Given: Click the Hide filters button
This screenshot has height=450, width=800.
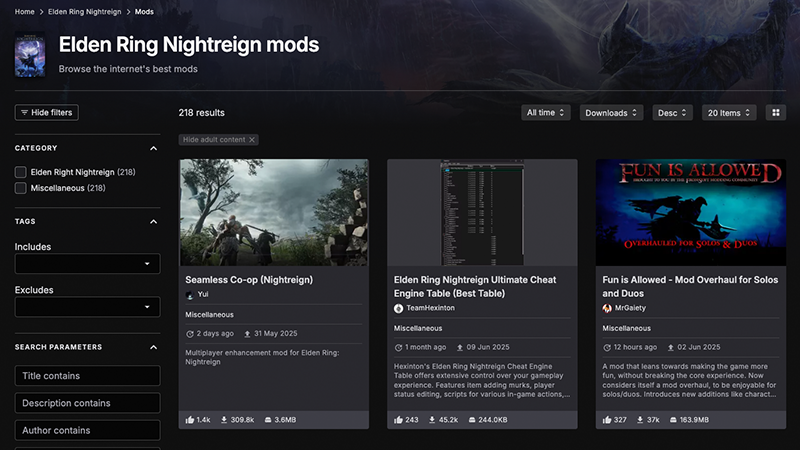Looking at the screenshot, I should (x=46, y=113).
